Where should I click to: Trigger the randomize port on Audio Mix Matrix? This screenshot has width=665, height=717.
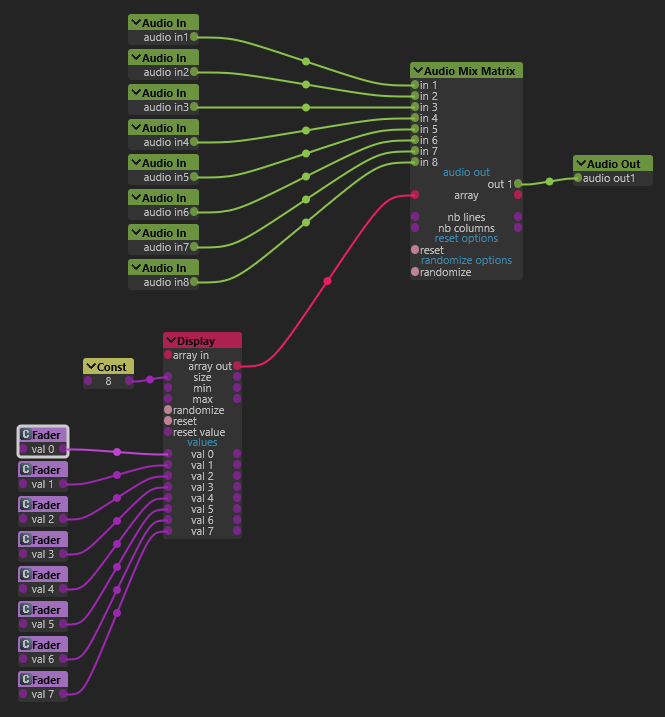[x=415, y=272]
